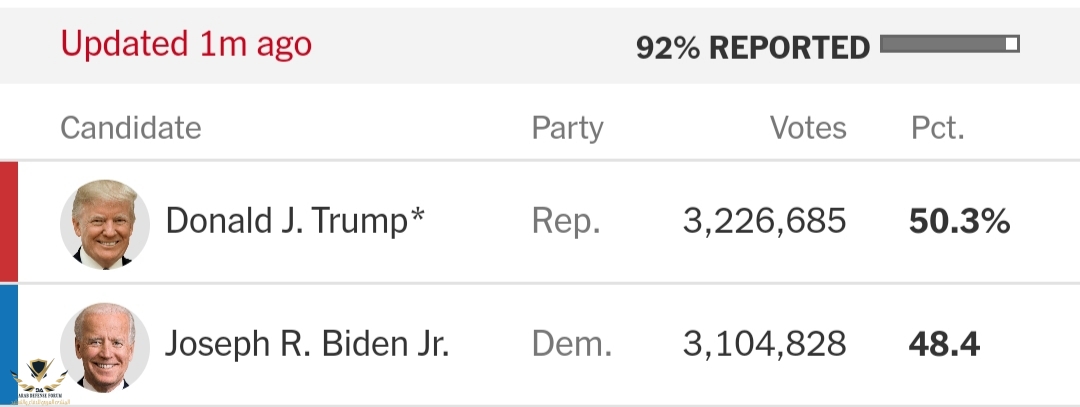The height and width of the screenshot is (407, 1080).
Task: Open the Donald J. Trump name link
Action: pyautogui.click(x=295, y=222)
